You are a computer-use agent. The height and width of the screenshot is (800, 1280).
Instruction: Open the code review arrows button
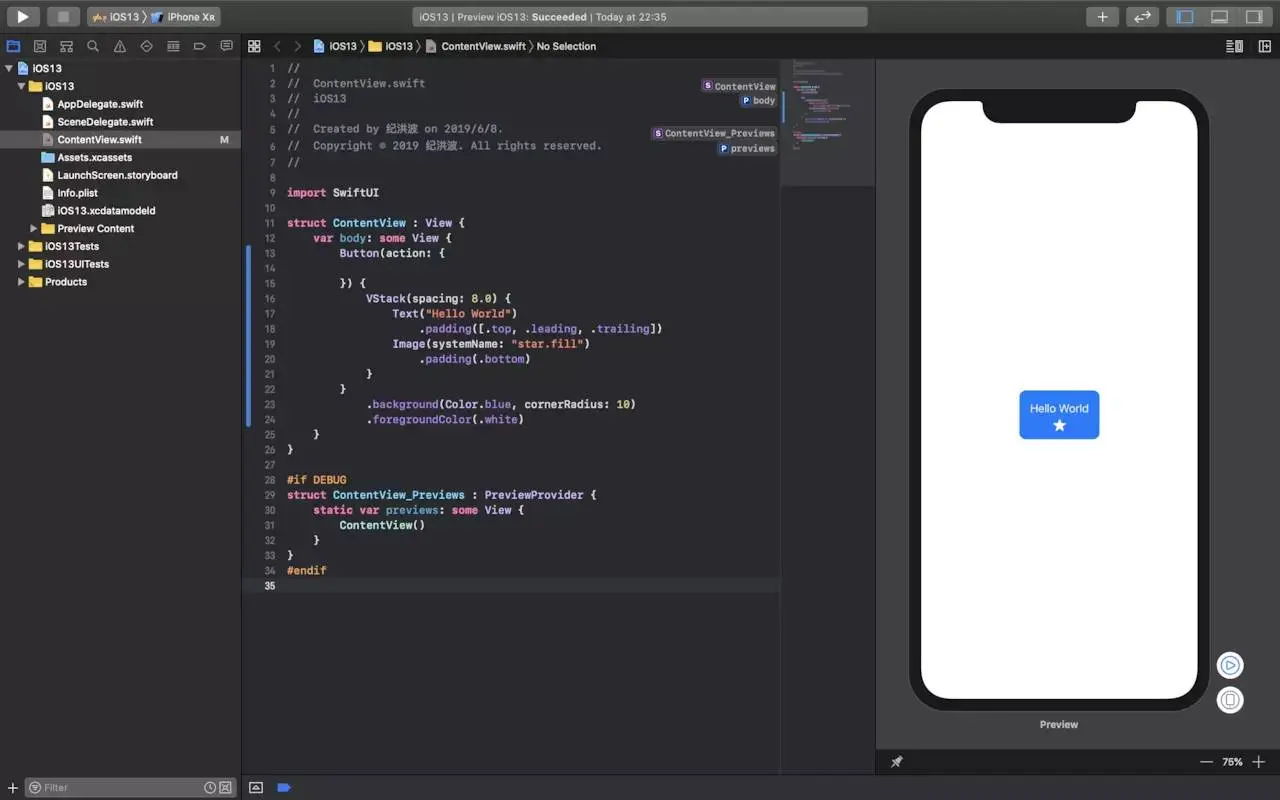tap(1141, 16)
